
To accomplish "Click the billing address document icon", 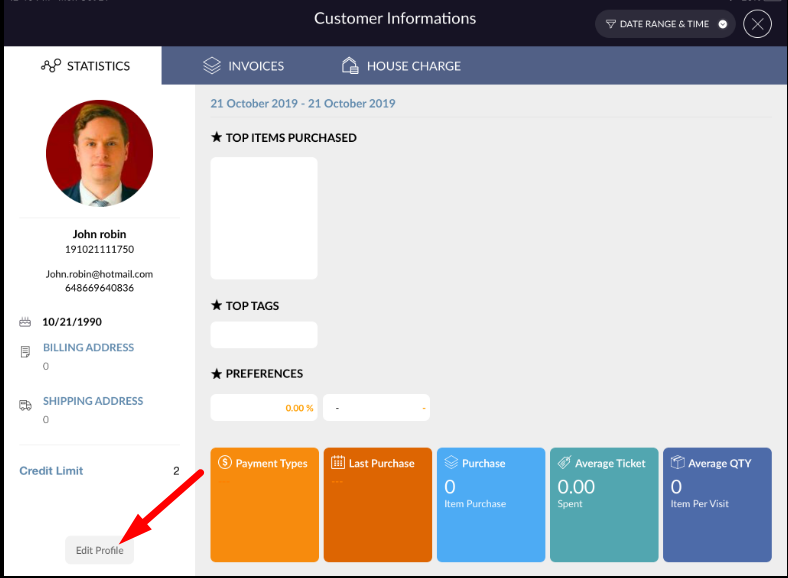I will click(25, 353).
